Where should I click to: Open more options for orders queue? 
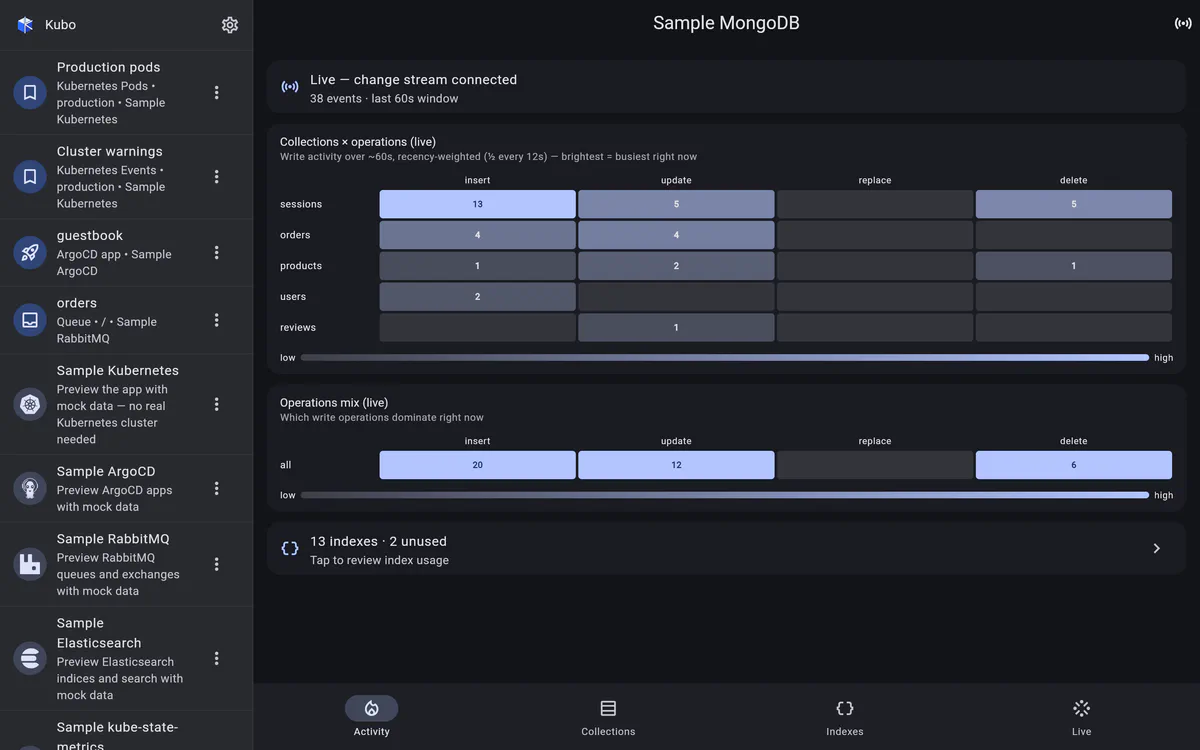coord(216,320)
